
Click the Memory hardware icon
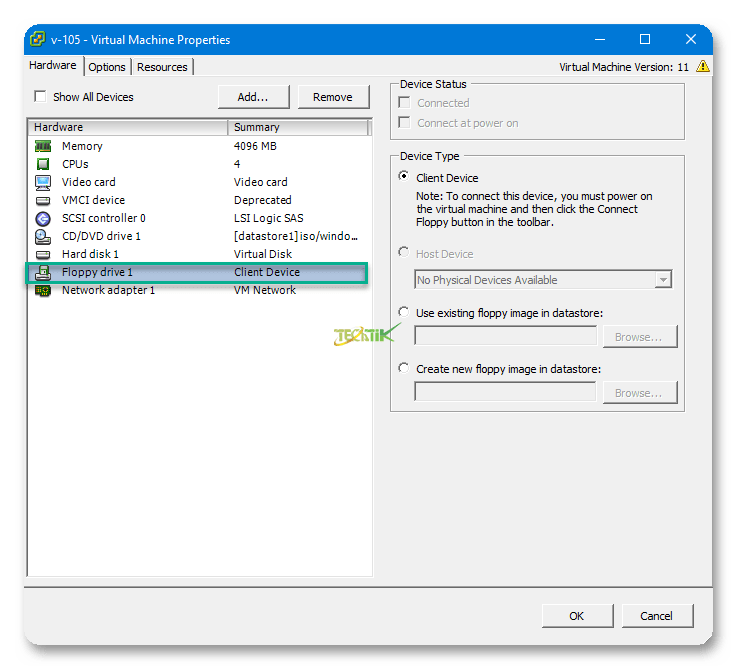(43, 146)
